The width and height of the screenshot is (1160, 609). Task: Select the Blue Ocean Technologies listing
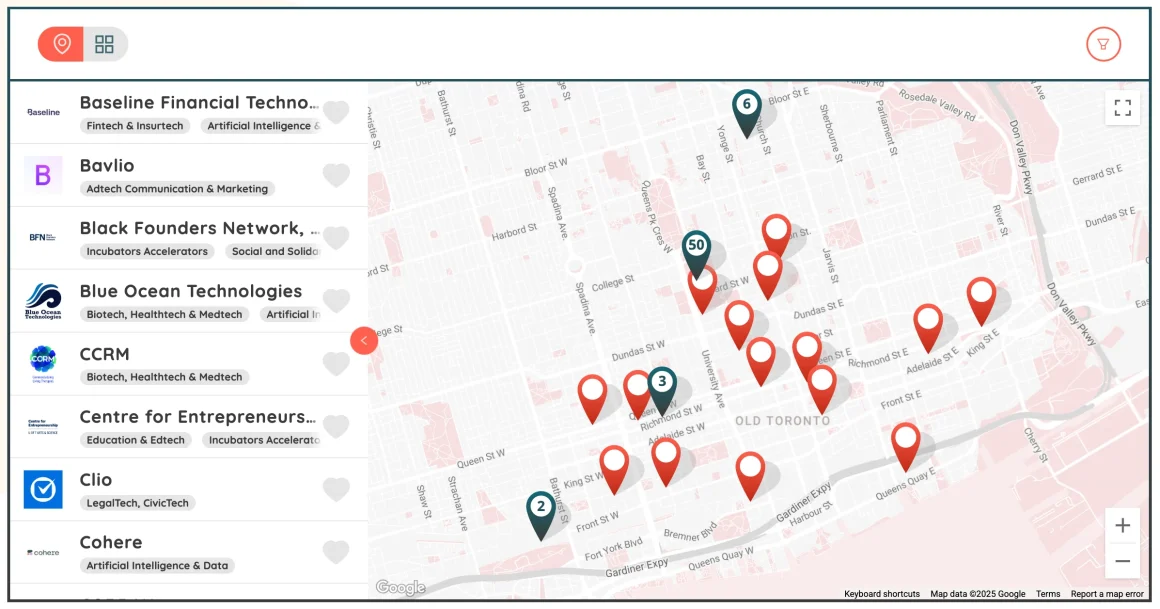click(x=190, y=291)
